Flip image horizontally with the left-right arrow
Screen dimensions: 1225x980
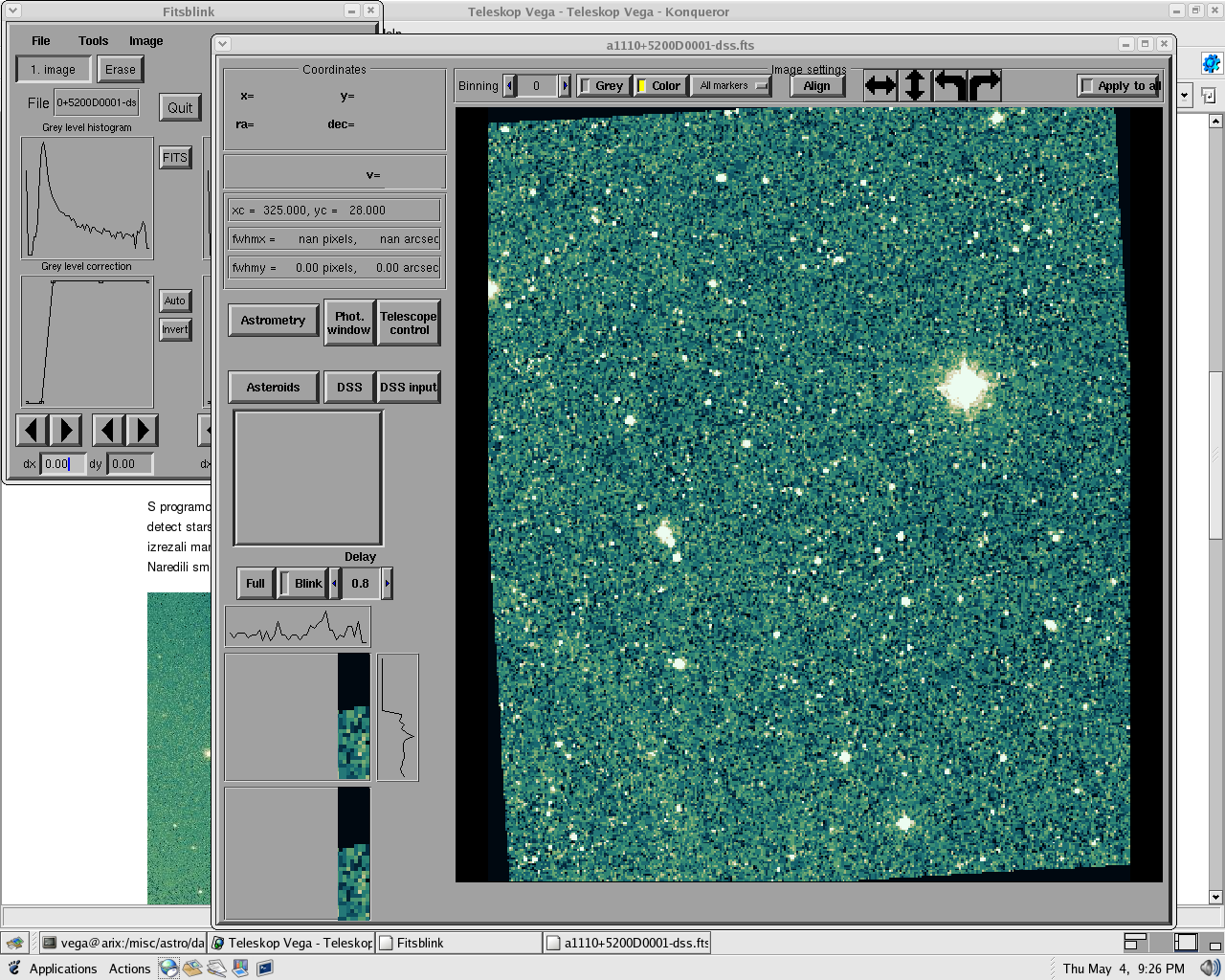tap(880, 85)
